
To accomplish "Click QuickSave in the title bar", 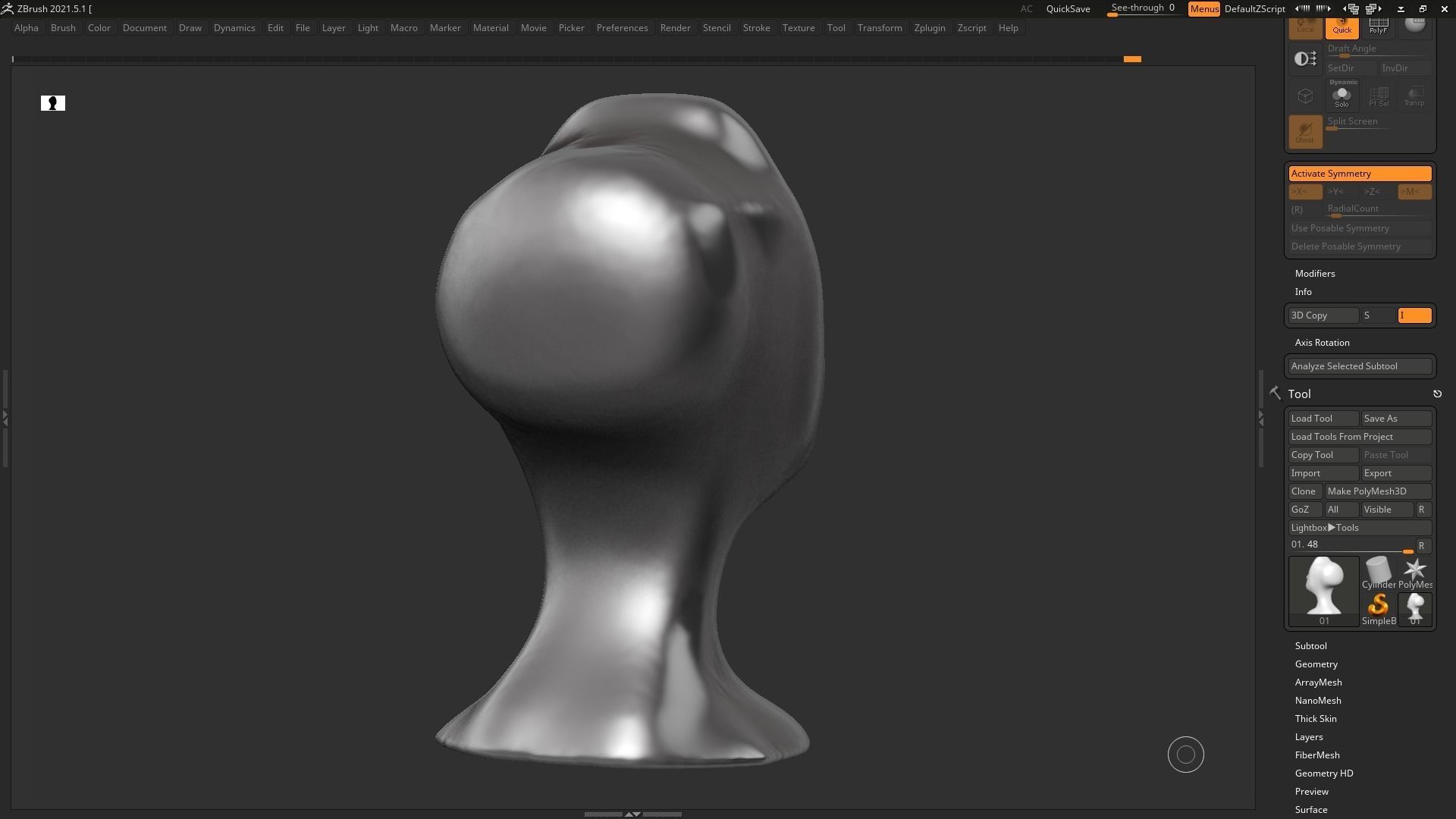I will click(1068, 8).
